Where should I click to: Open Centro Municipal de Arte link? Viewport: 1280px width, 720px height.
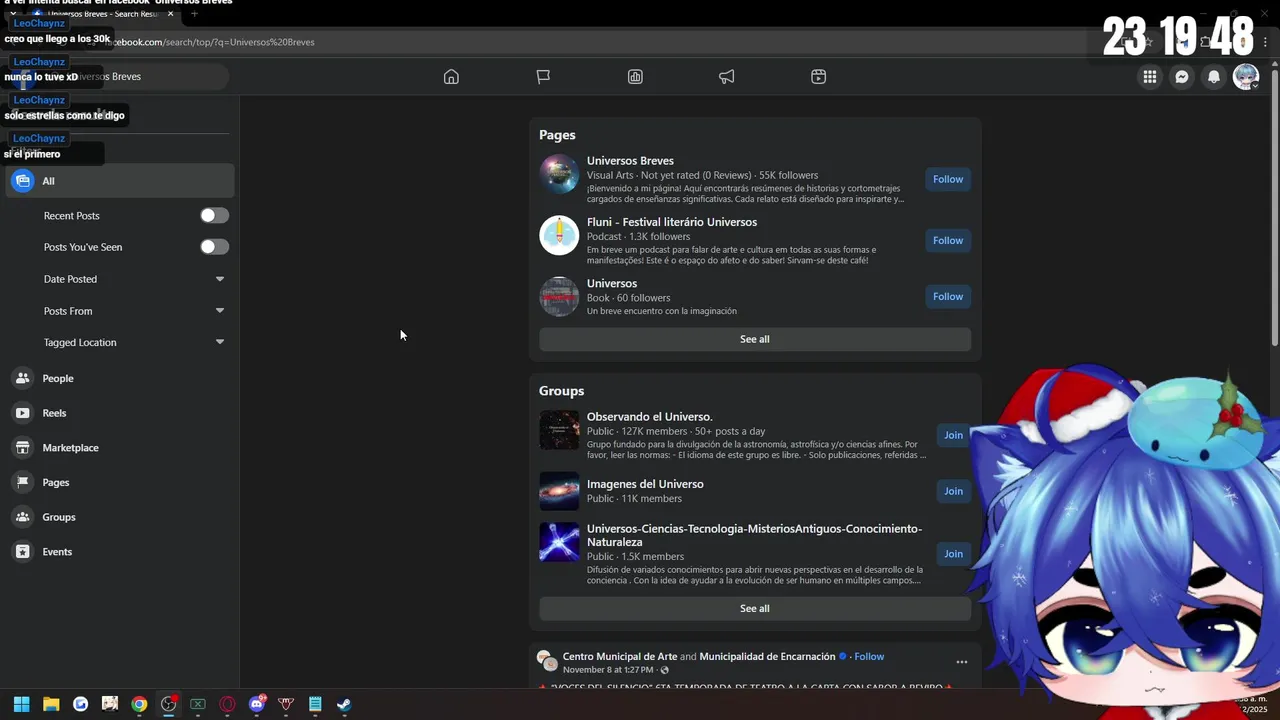[620, 657]
